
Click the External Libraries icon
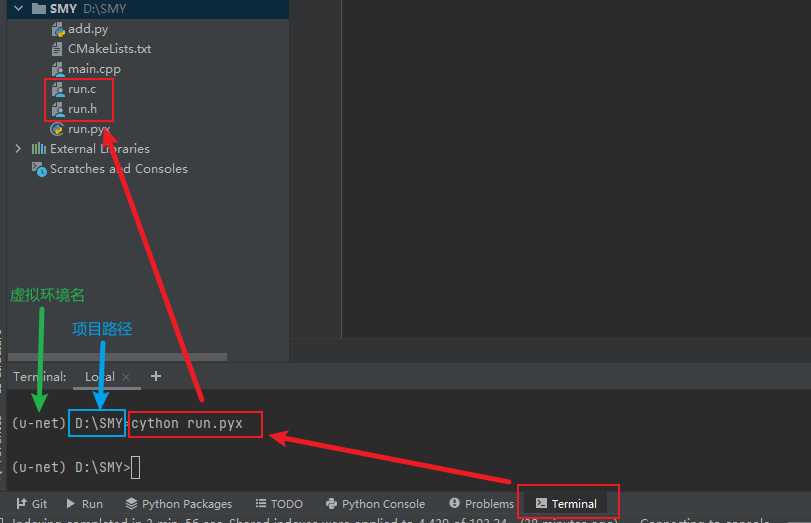(39, 149)
